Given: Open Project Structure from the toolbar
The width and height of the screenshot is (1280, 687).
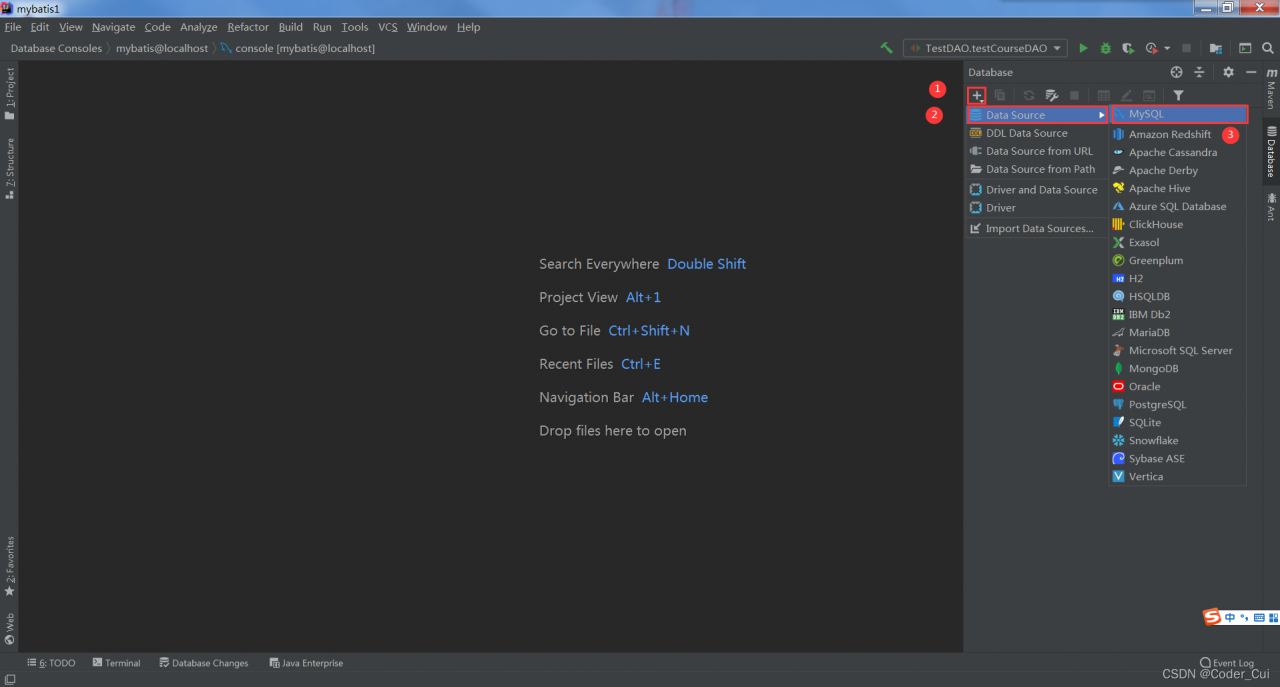Looking at the screenshot, I should [x=1216, y=48].
